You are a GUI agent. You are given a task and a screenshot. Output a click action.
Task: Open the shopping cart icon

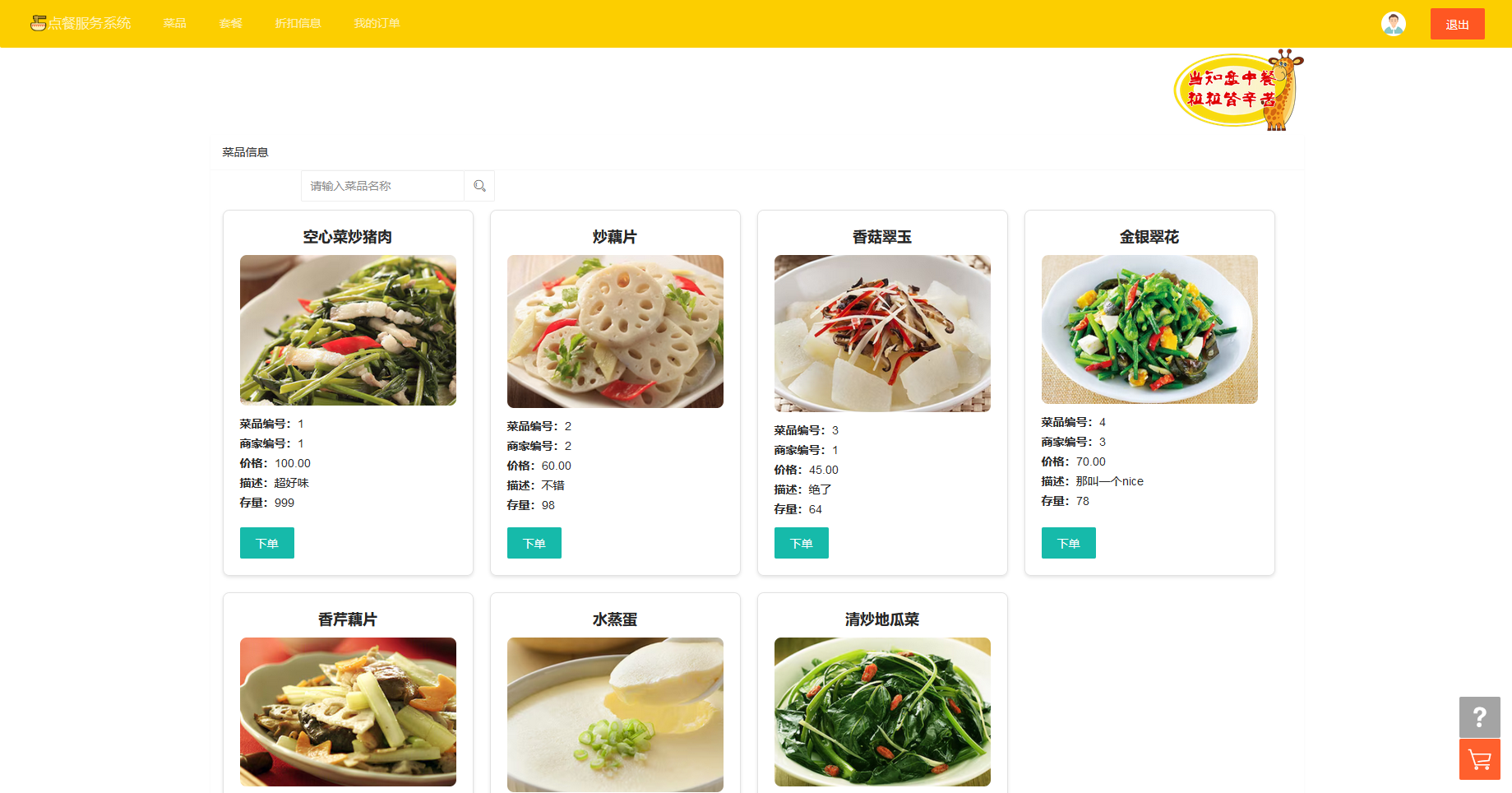[1480, 759]
